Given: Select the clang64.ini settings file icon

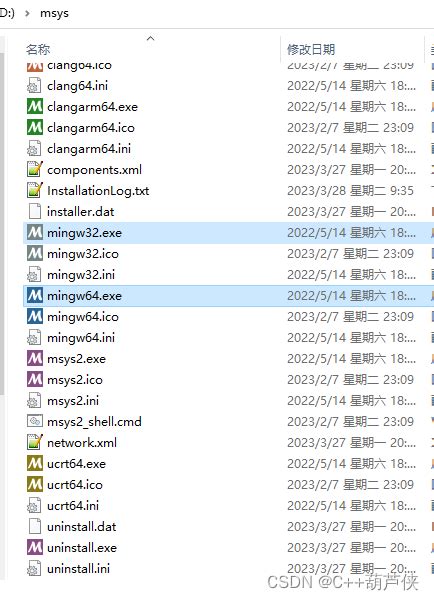Looking at the screenshot, I should point(34,85).
